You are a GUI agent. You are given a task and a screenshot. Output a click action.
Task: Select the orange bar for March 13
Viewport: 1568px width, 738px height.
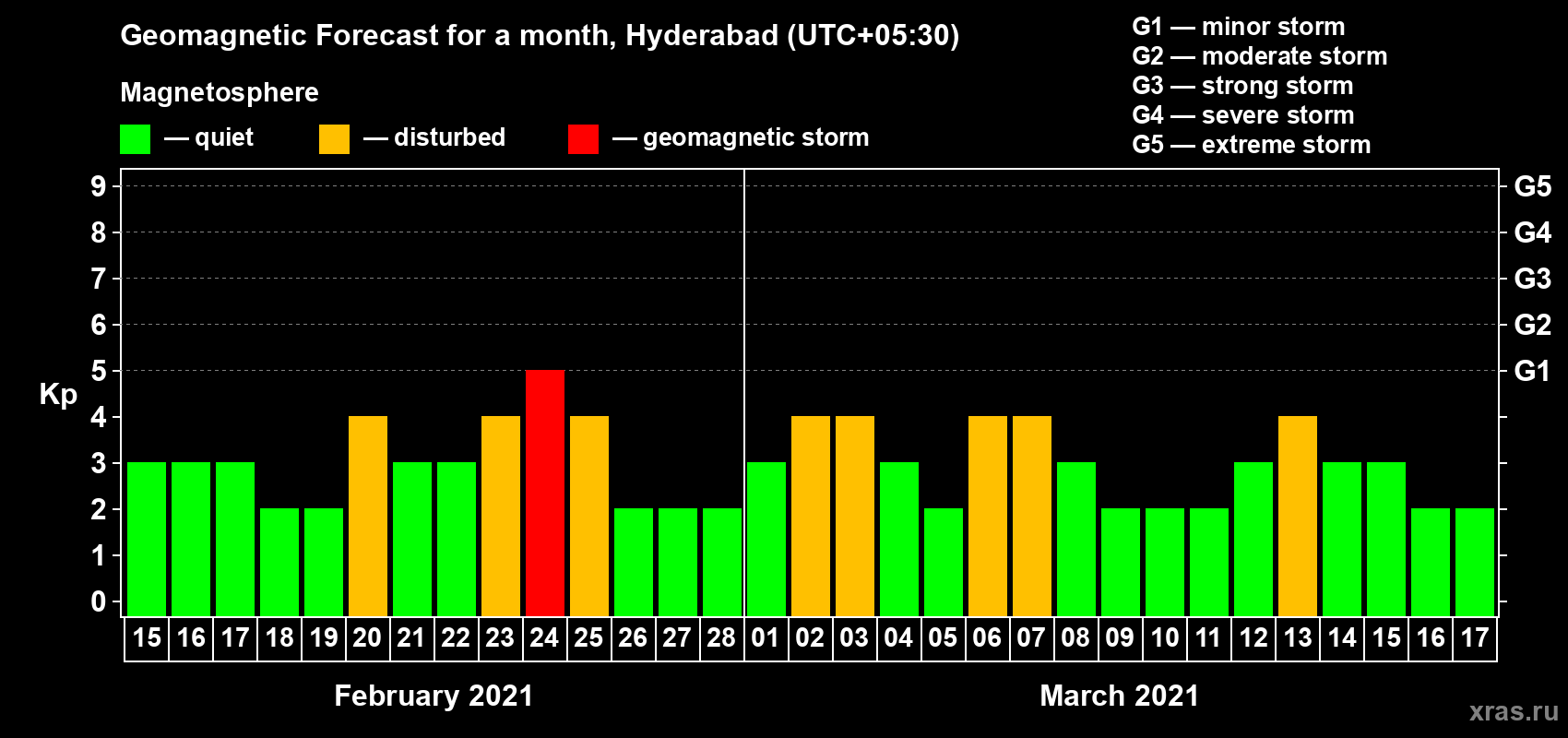pos(1298,516)
